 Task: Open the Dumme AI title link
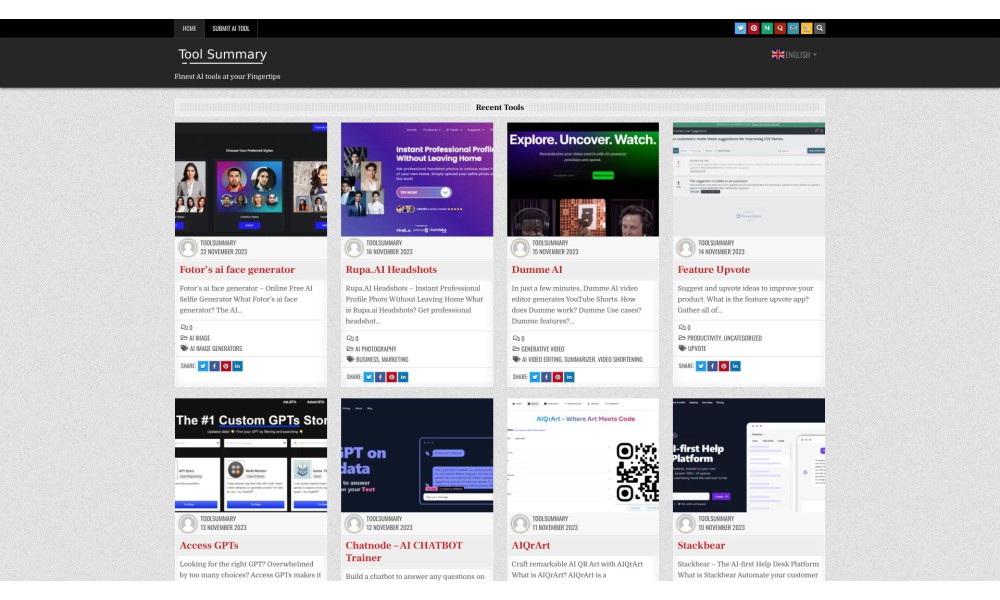click(537, 270)
